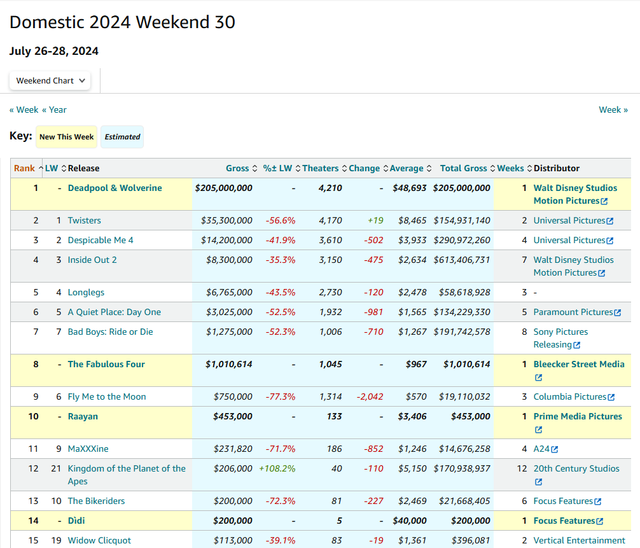This screenshot has width=640, height=548.
Task: Click the blue Estimated key swatch
Action: [x=122, y=136]
